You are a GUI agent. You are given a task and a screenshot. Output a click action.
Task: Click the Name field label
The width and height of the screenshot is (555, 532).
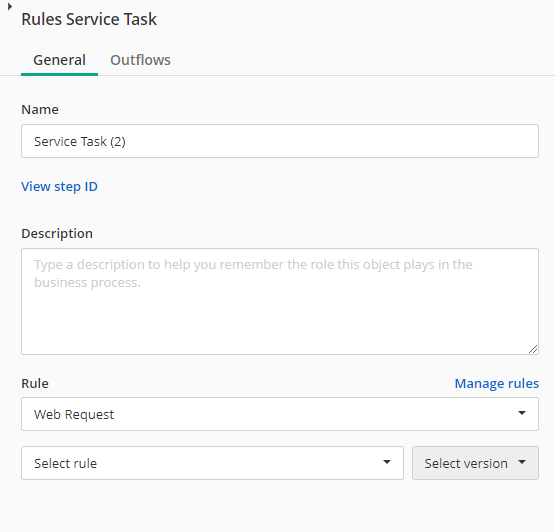point(40,110)
